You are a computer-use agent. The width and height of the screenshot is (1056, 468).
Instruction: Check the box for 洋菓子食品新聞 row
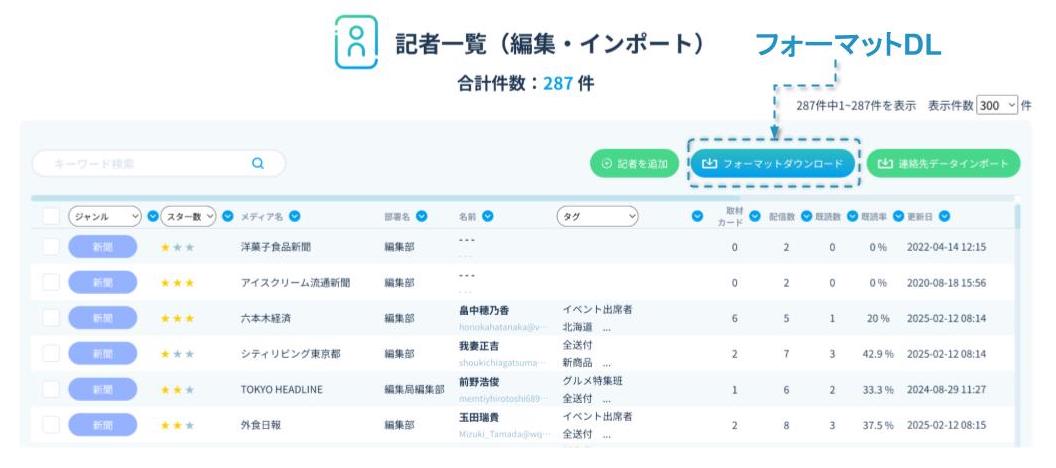pos(51,247)
